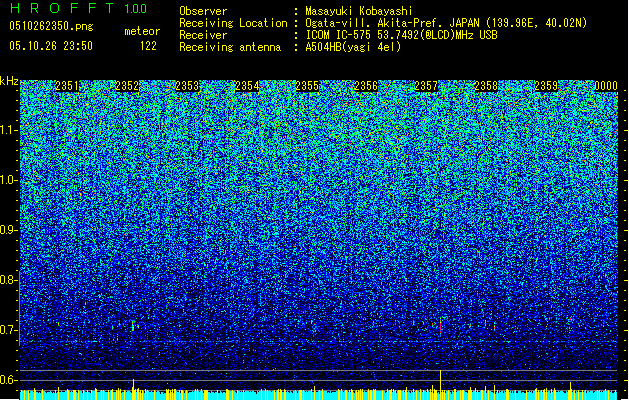Click the 0.7 kHz axis label
This screenshot has width=629, height=400.
(8, 330)
